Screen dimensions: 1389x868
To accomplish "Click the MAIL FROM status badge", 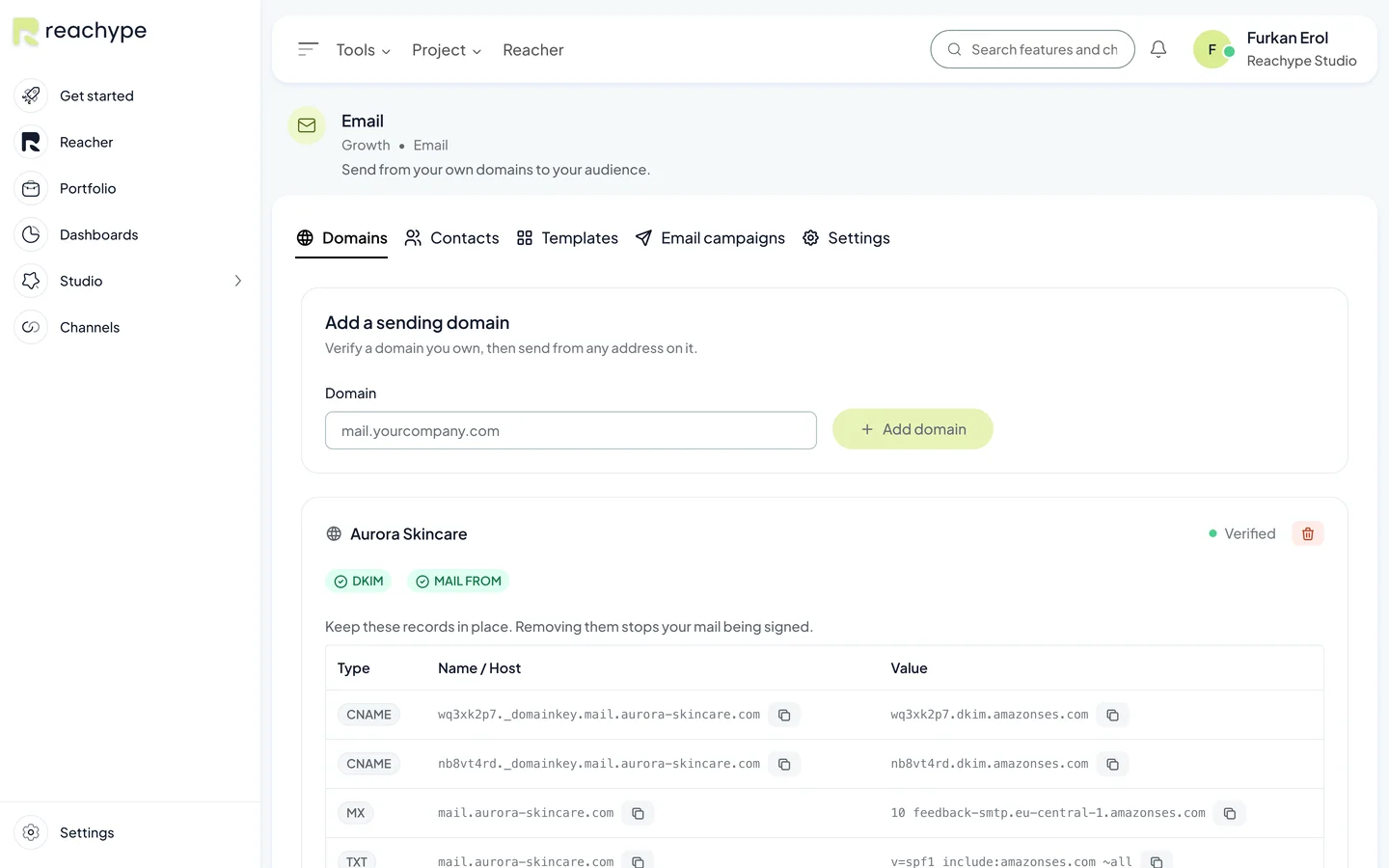I will [x=458, y=581].
